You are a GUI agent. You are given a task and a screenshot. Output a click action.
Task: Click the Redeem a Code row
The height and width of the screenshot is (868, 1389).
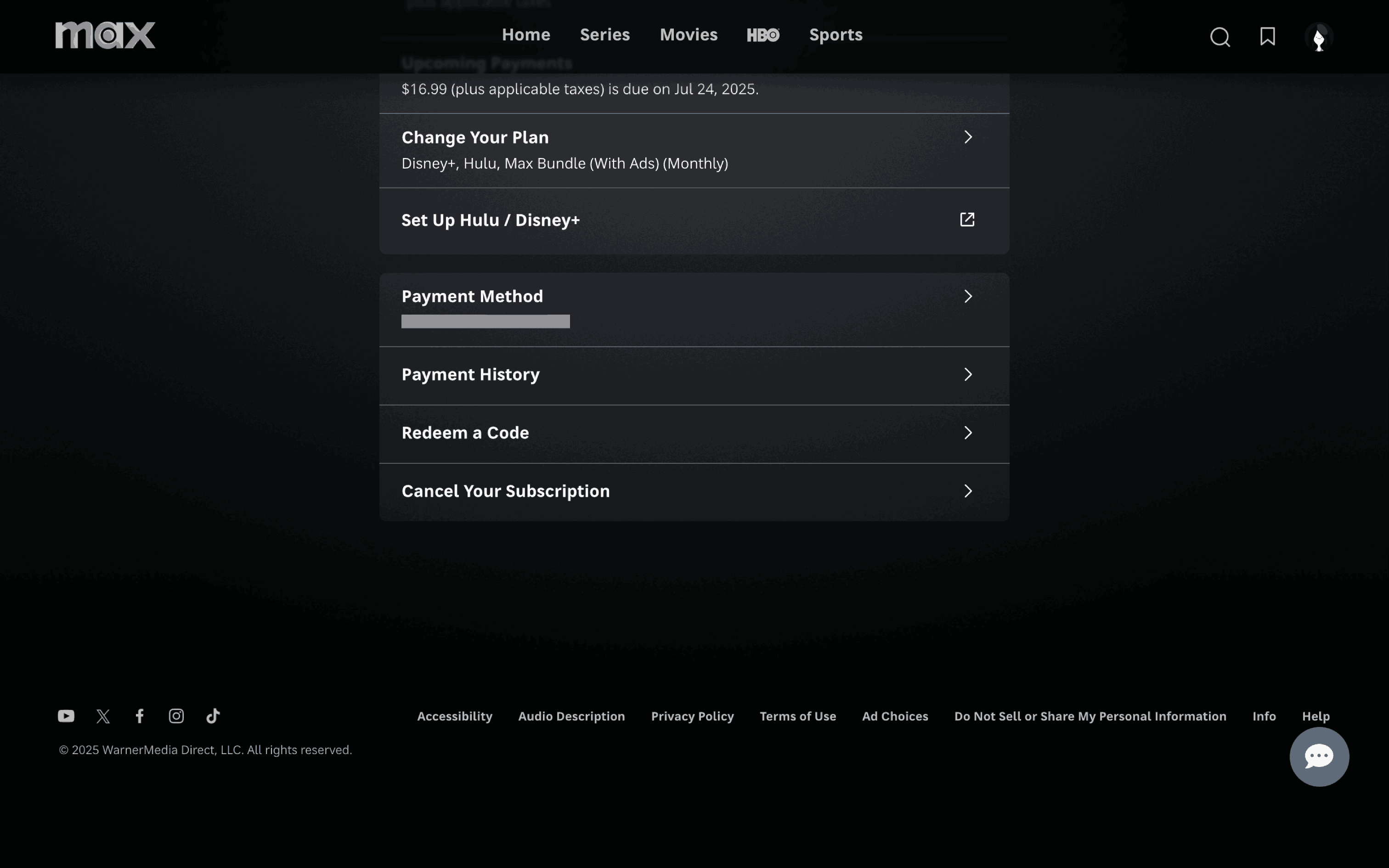pos(465,433)
